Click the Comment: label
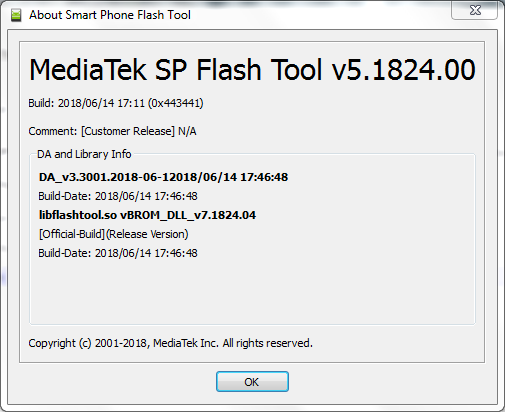 [x=53, y=131]
